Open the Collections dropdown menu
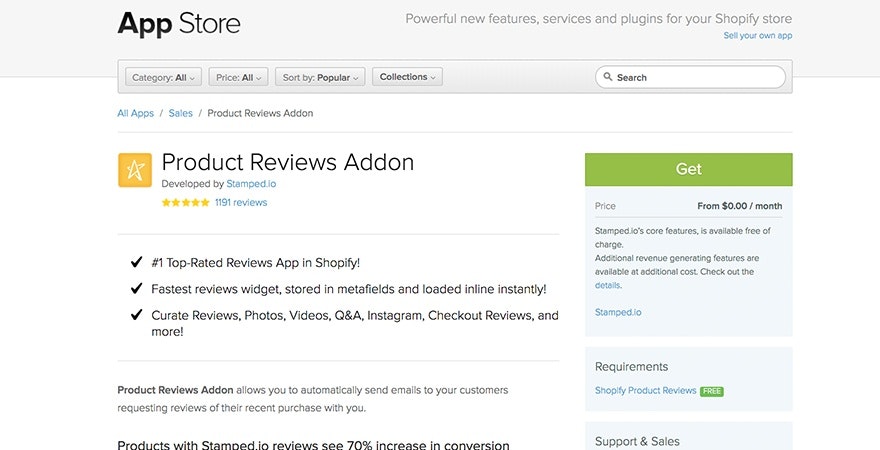 [x=407, y=77]
